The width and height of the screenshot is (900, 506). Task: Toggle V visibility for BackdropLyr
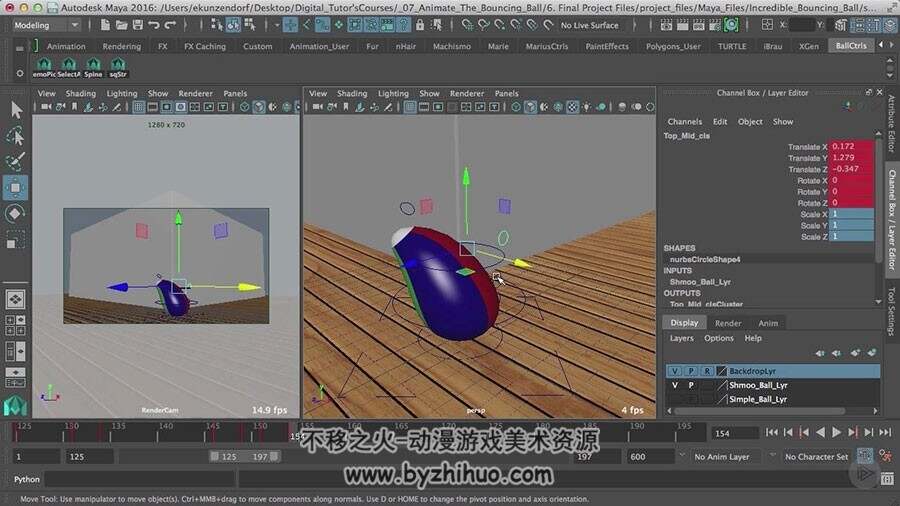pos(674,371)
